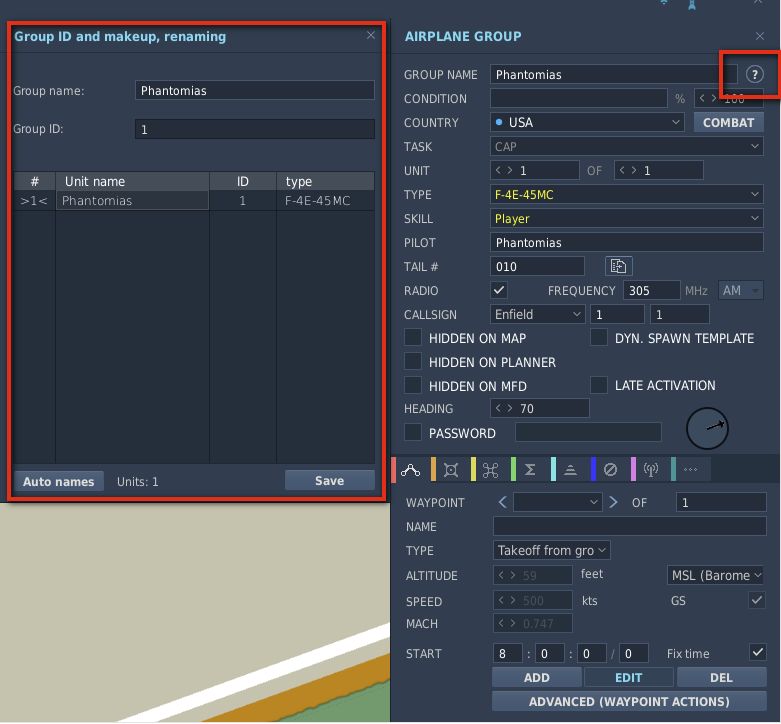This screenshot has height=724, width=781.
Task: Click the PILOT name field
Action: click(x=627, y=242)
